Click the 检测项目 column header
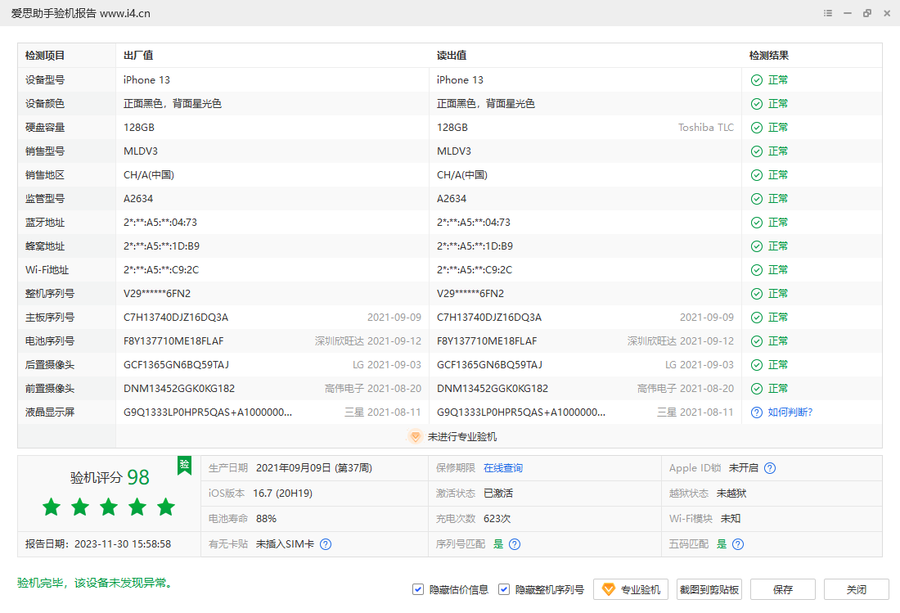 tap(45, 56)
